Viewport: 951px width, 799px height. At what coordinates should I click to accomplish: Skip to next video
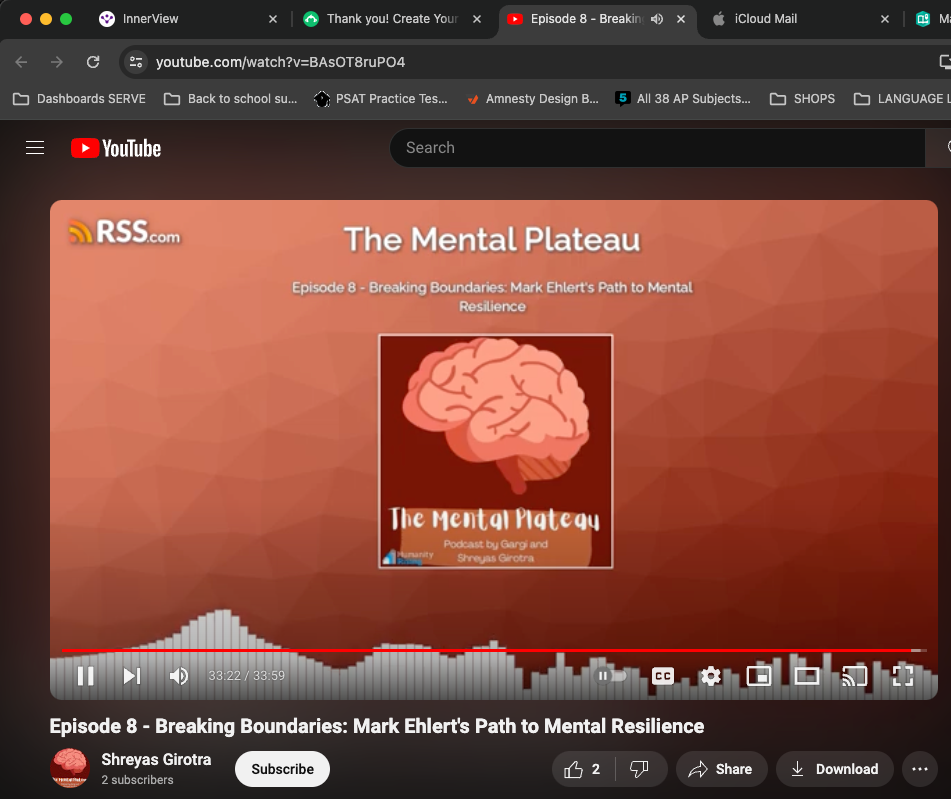[132, 675]
